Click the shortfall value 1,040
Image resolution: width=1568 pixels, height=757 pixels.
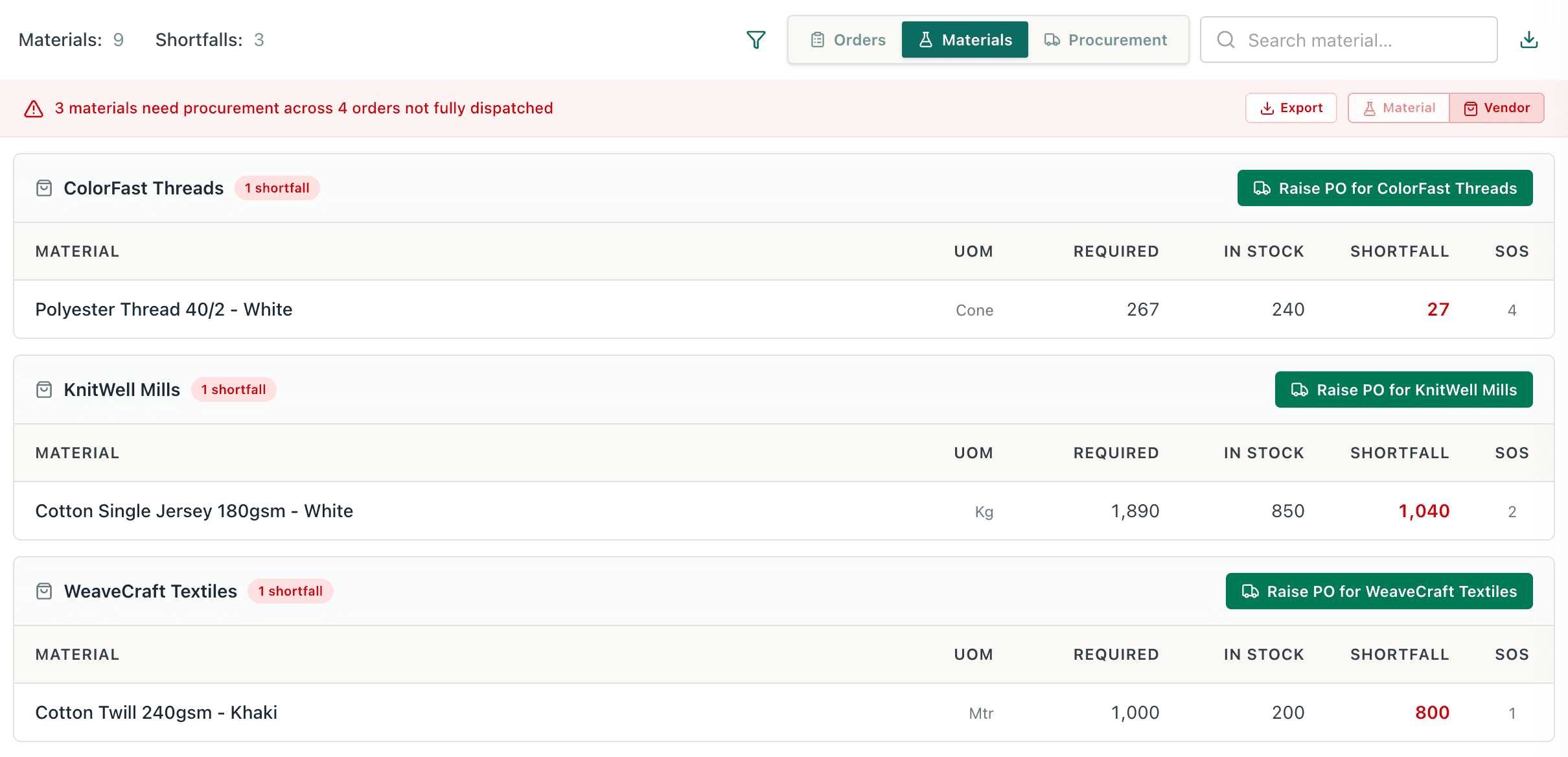click(1424, 511)
